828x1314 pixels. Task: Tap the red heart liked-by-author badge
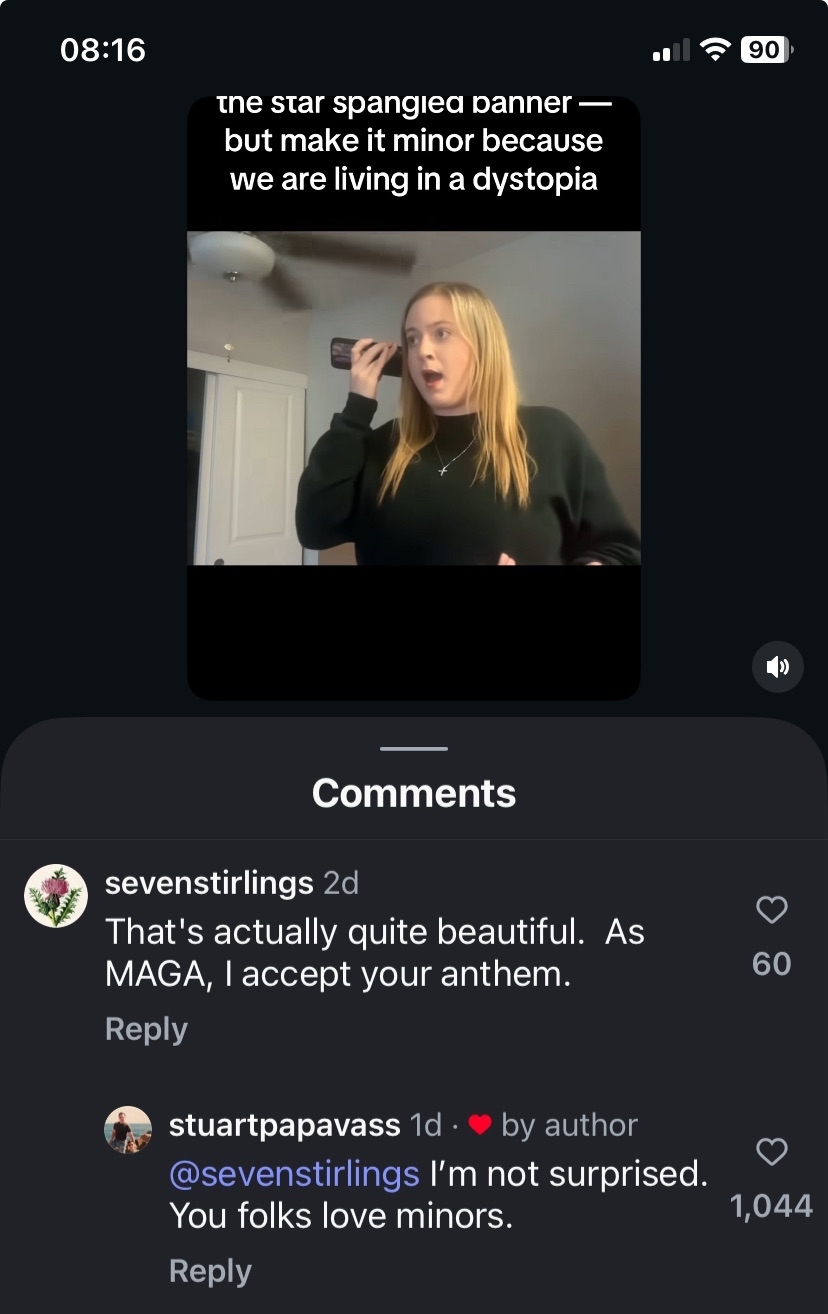click(480, 1125)
